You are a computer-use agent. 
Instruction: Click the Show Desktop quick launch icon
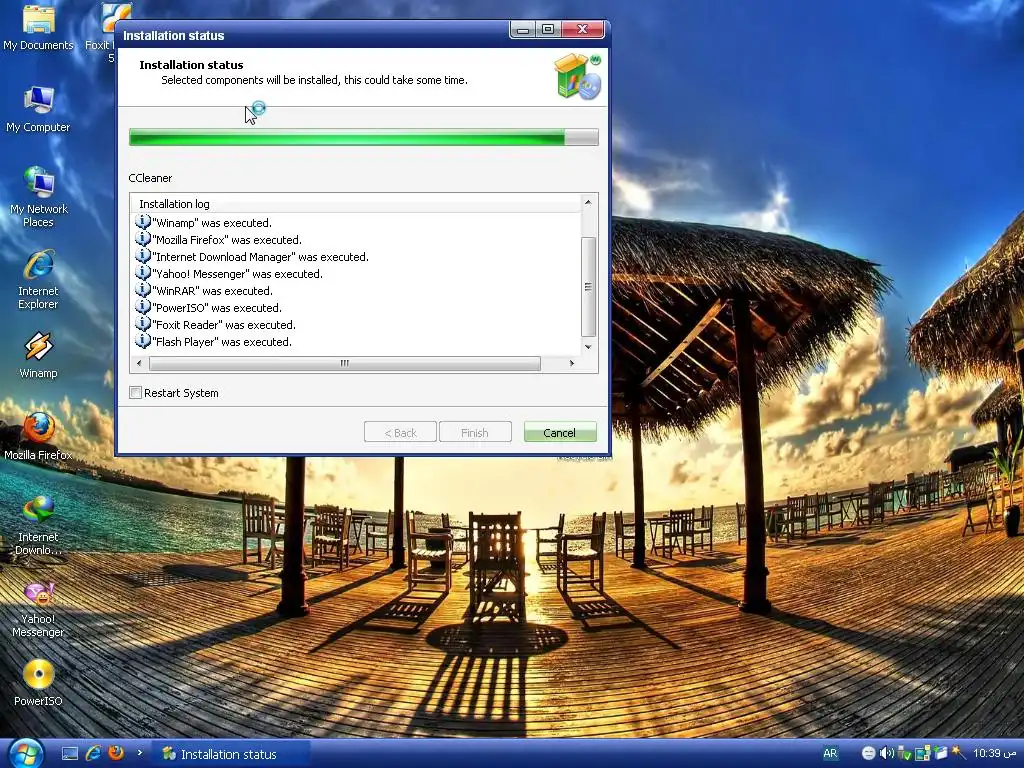pyautogui.click(x=70, y=754)
